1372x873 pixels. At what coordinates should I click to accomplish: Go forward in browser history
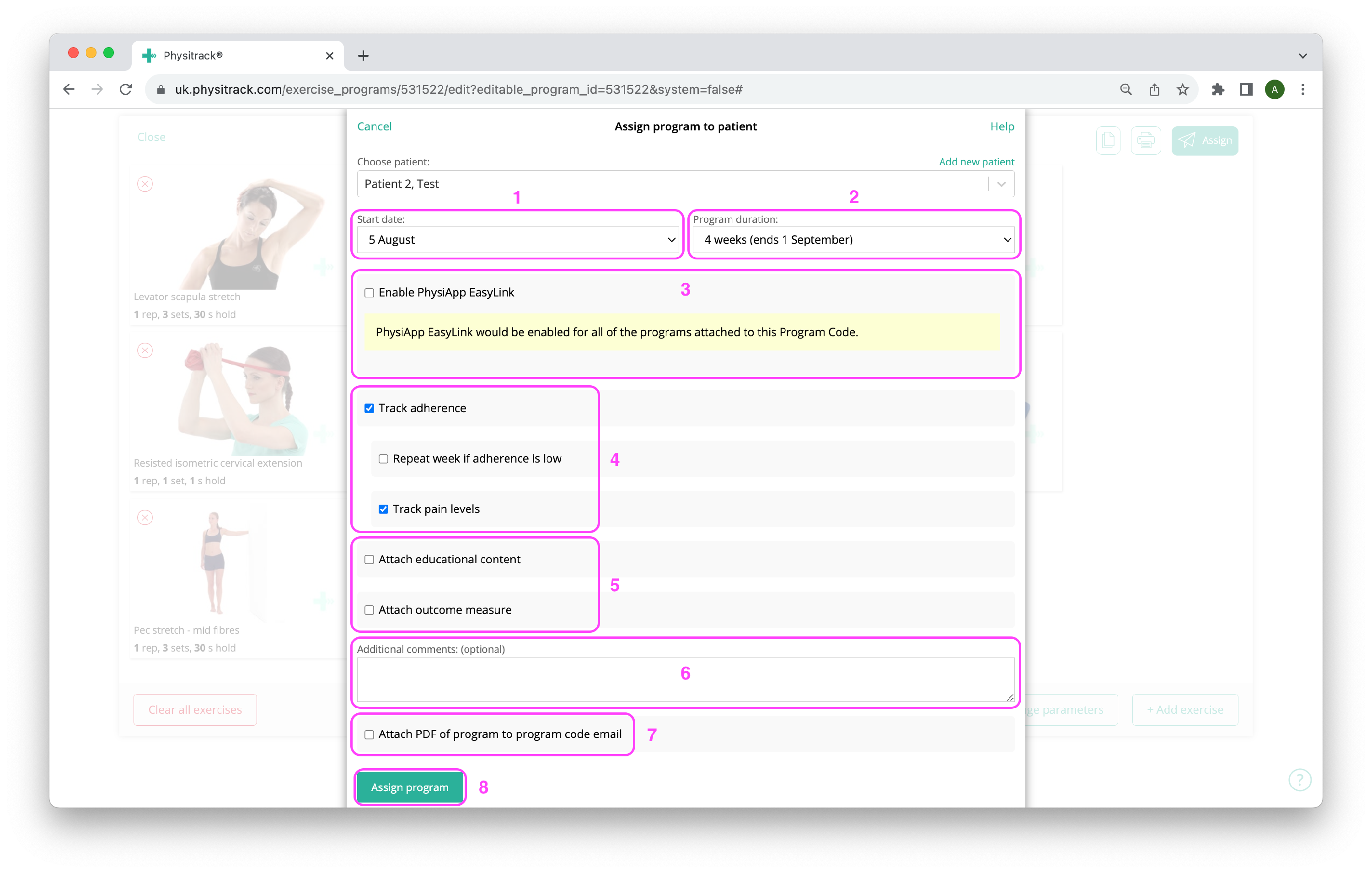tap(97, 90)
